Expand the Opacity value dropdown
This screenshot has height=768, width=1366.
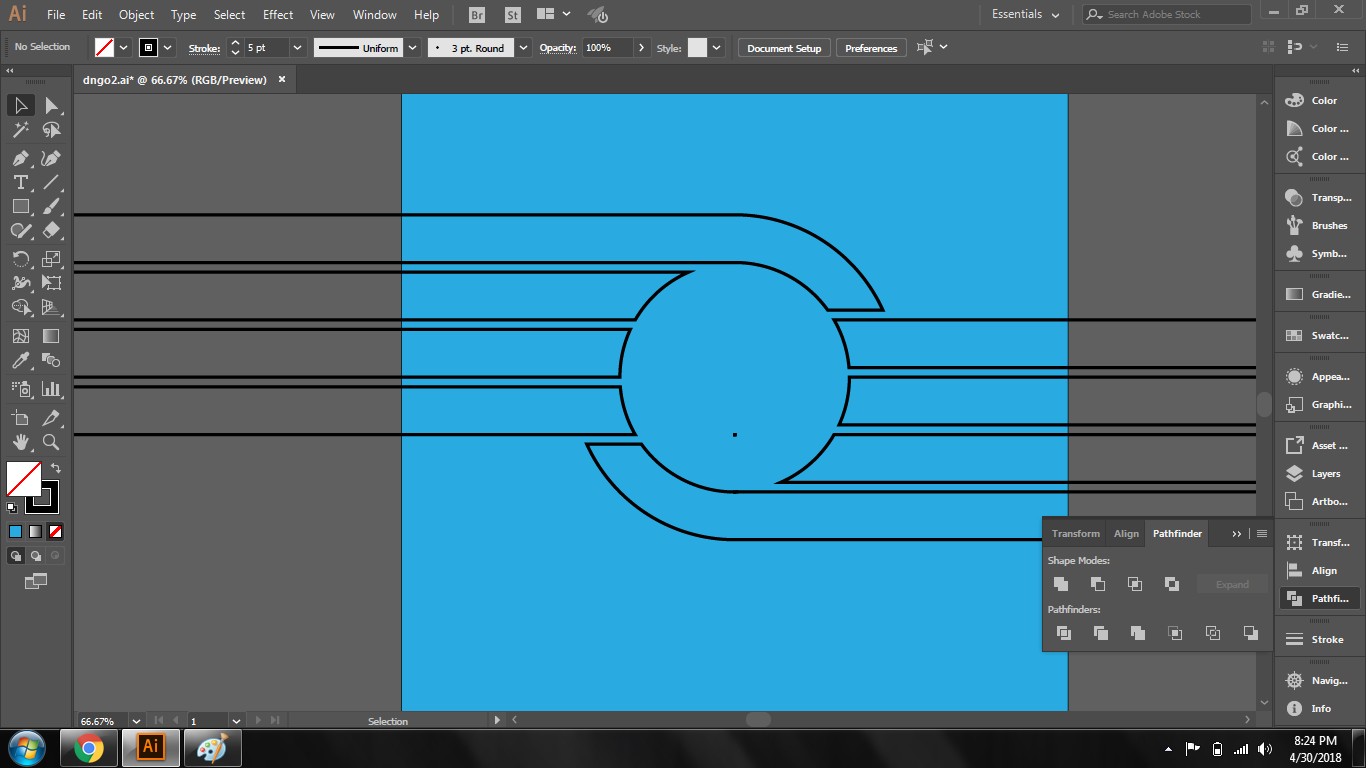pos(641,48)
